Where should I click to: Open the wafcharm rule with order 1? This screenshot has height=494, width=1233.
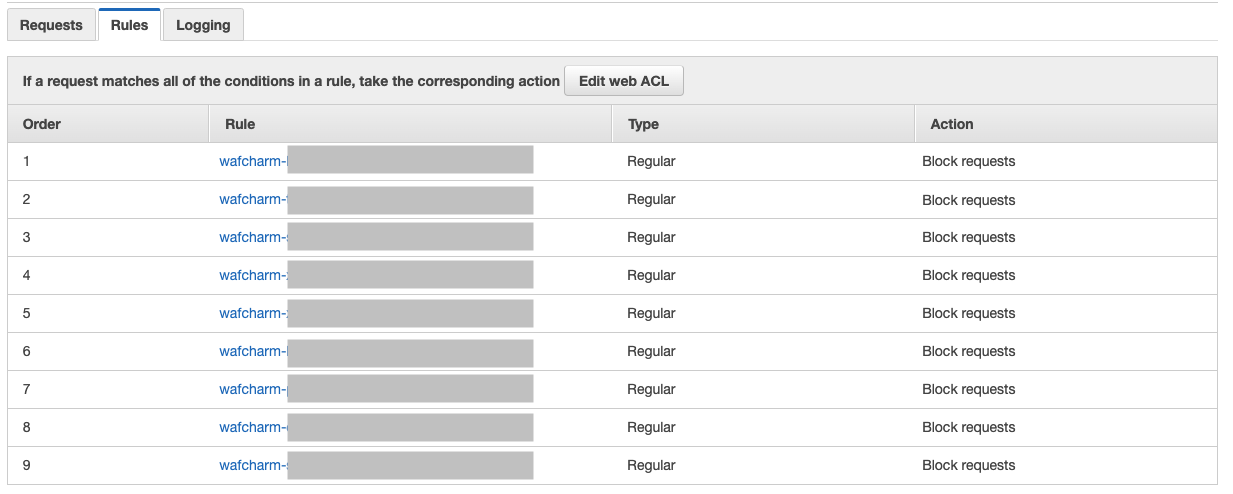click(252, 161)
